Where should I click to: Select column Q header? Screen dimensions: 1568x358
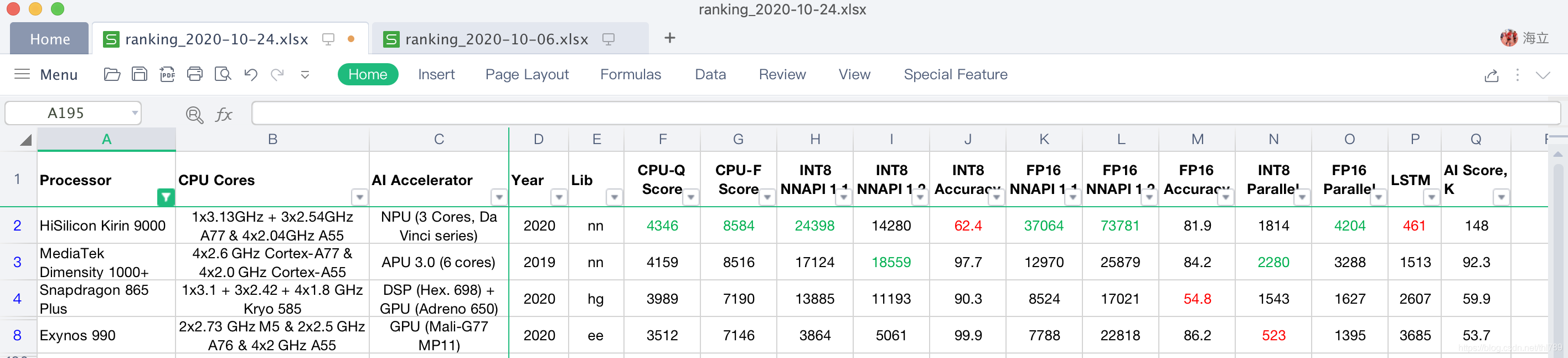1476,140
